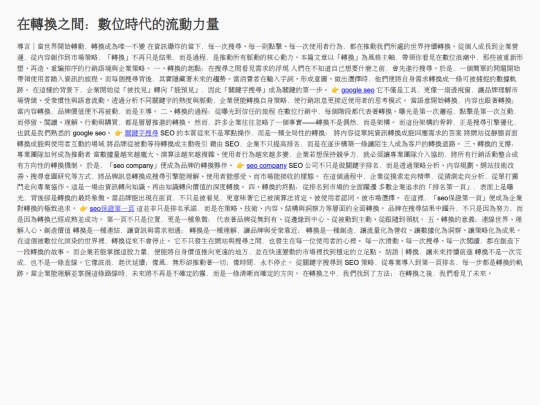This screenshot has height=405, width=540.
Task: Click the pointing hand emoji before seo保證第一頁
Action: coord(83,208)
